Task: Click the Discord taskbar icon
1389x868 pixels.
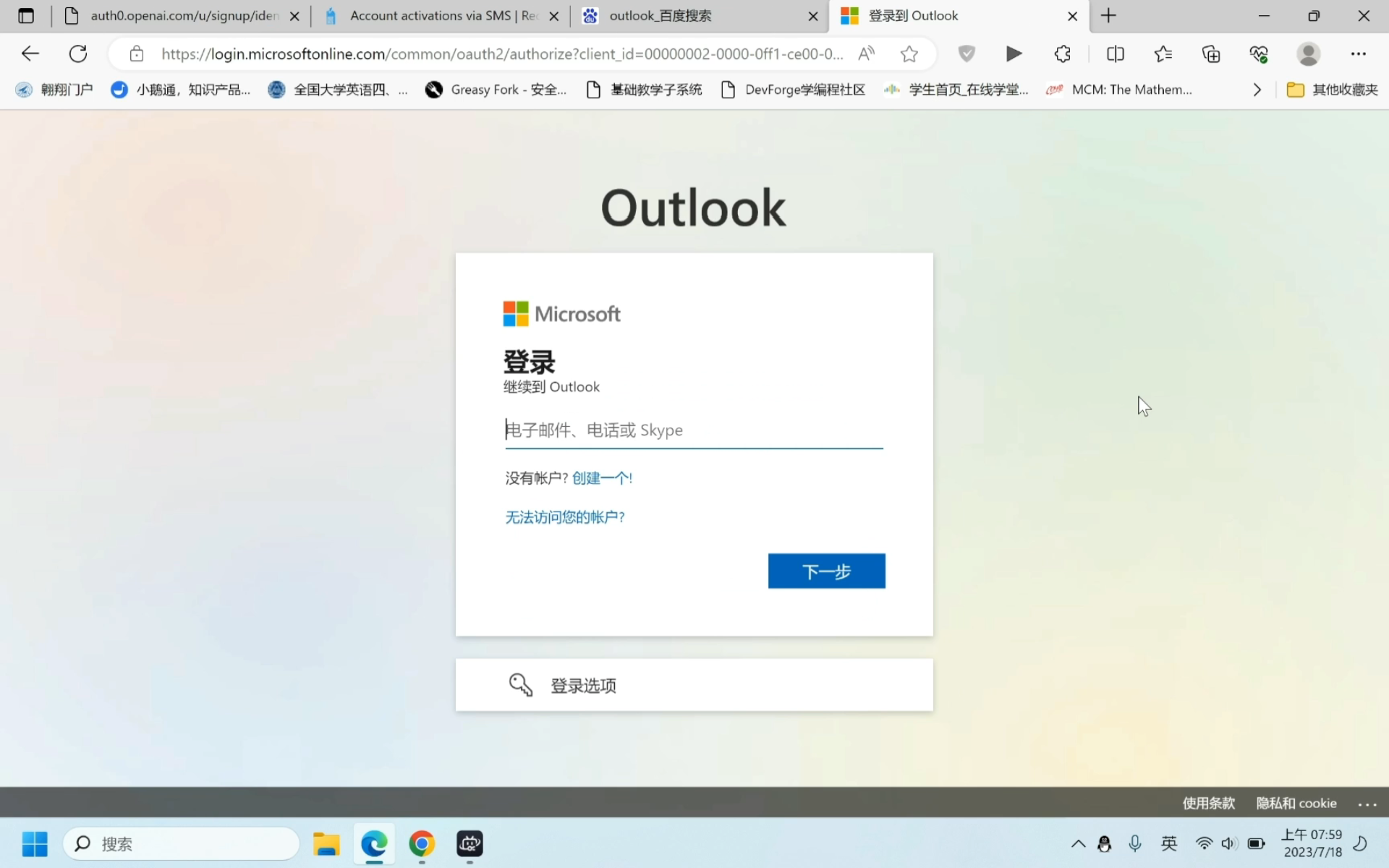Action: click(x=470, y=843)
